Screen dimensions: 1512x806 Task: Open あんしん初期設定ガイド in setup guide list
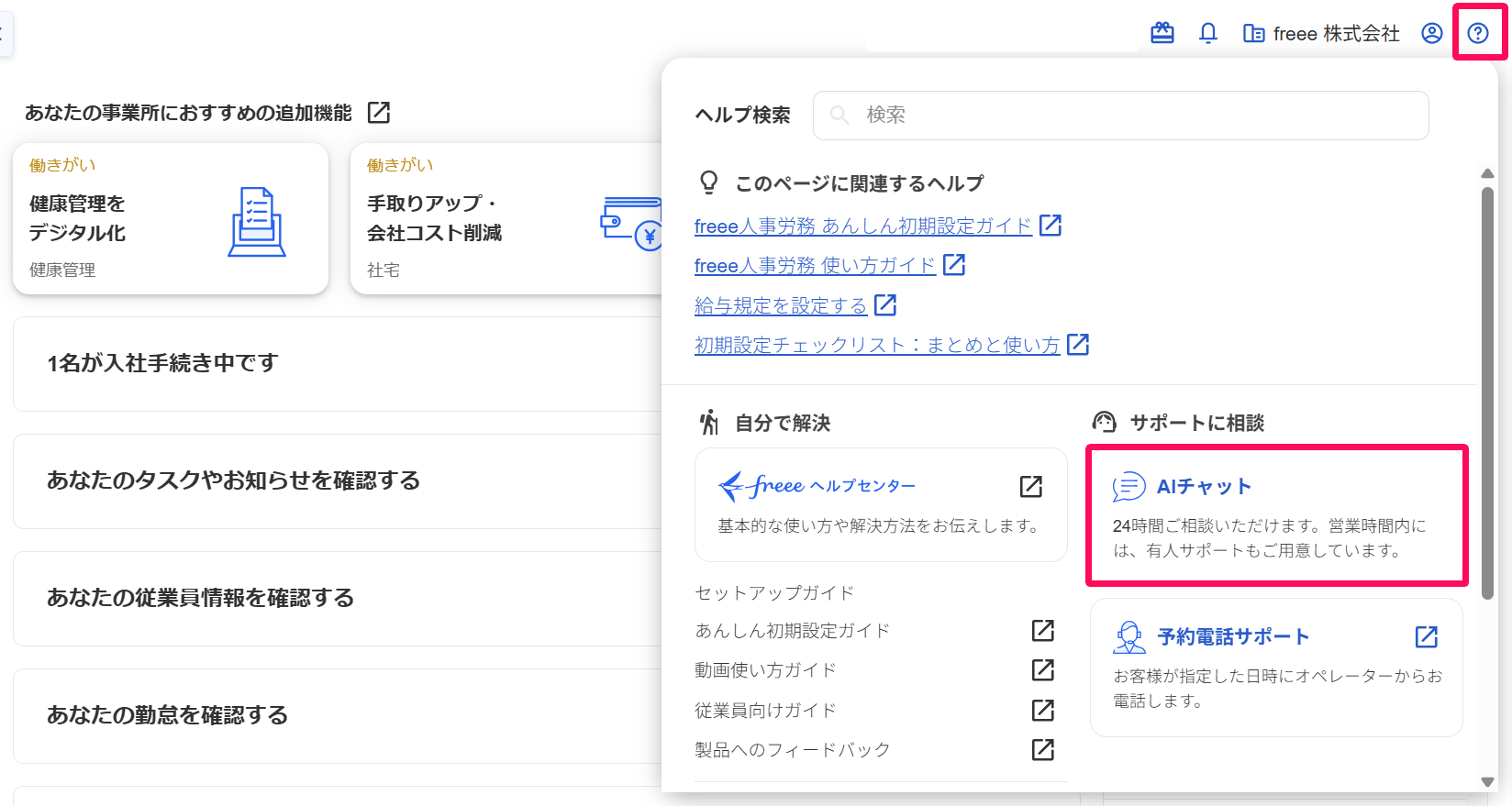pyautogui.click(x=793, y=631)
